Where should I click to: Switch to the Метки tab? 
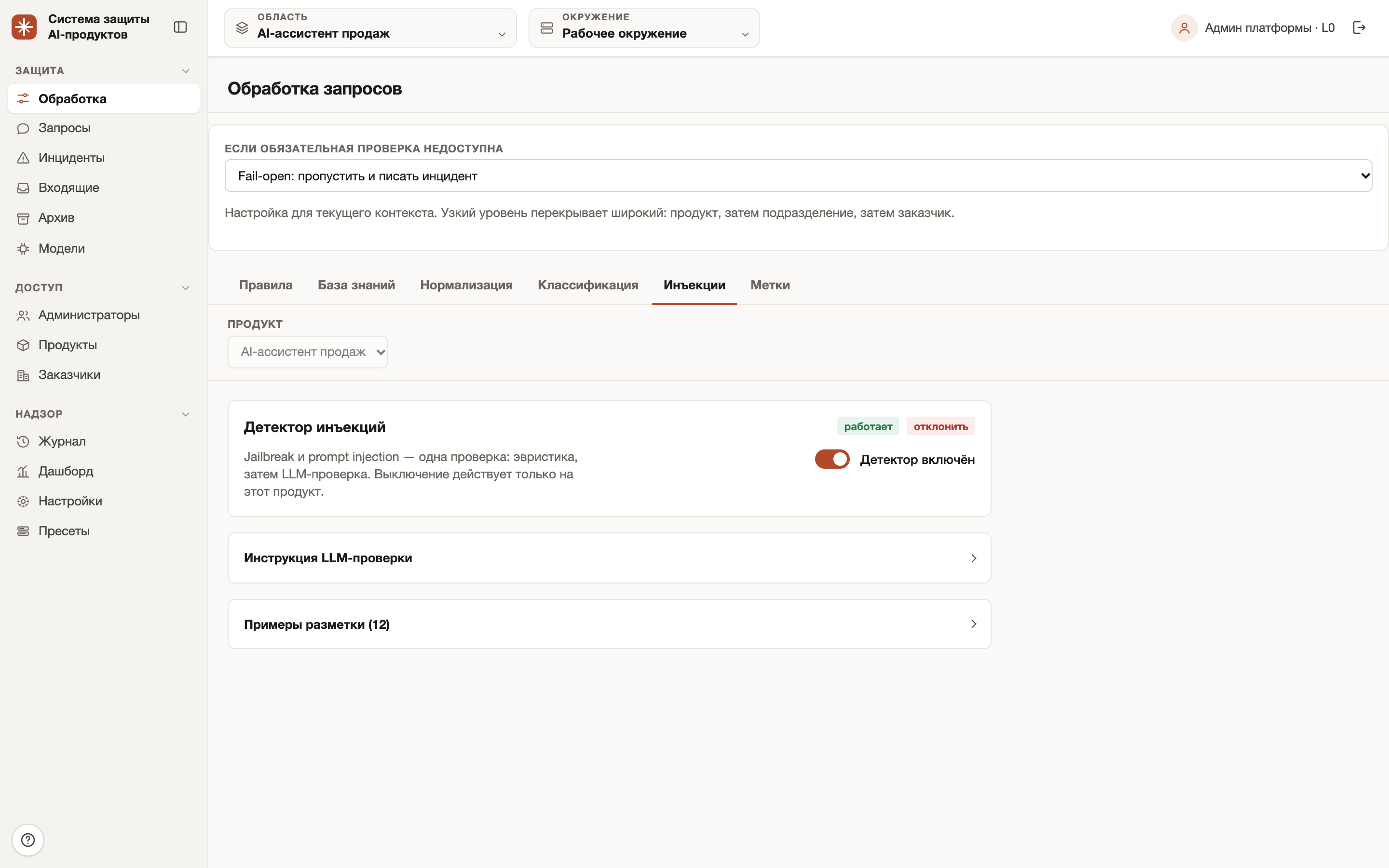770,285
